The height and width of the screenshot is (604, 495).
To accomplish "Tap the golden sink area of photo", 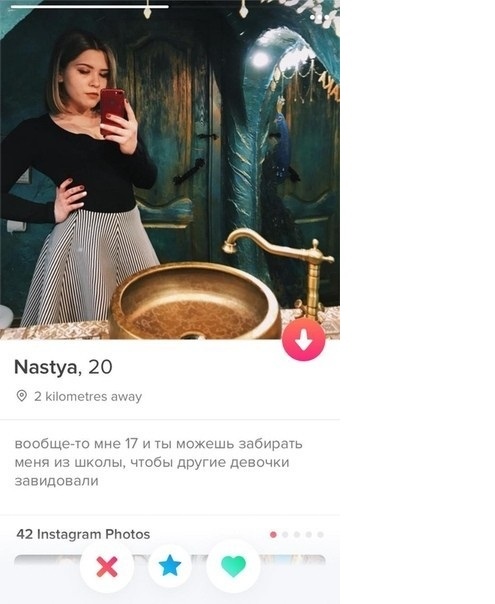I will click(195, 301).
